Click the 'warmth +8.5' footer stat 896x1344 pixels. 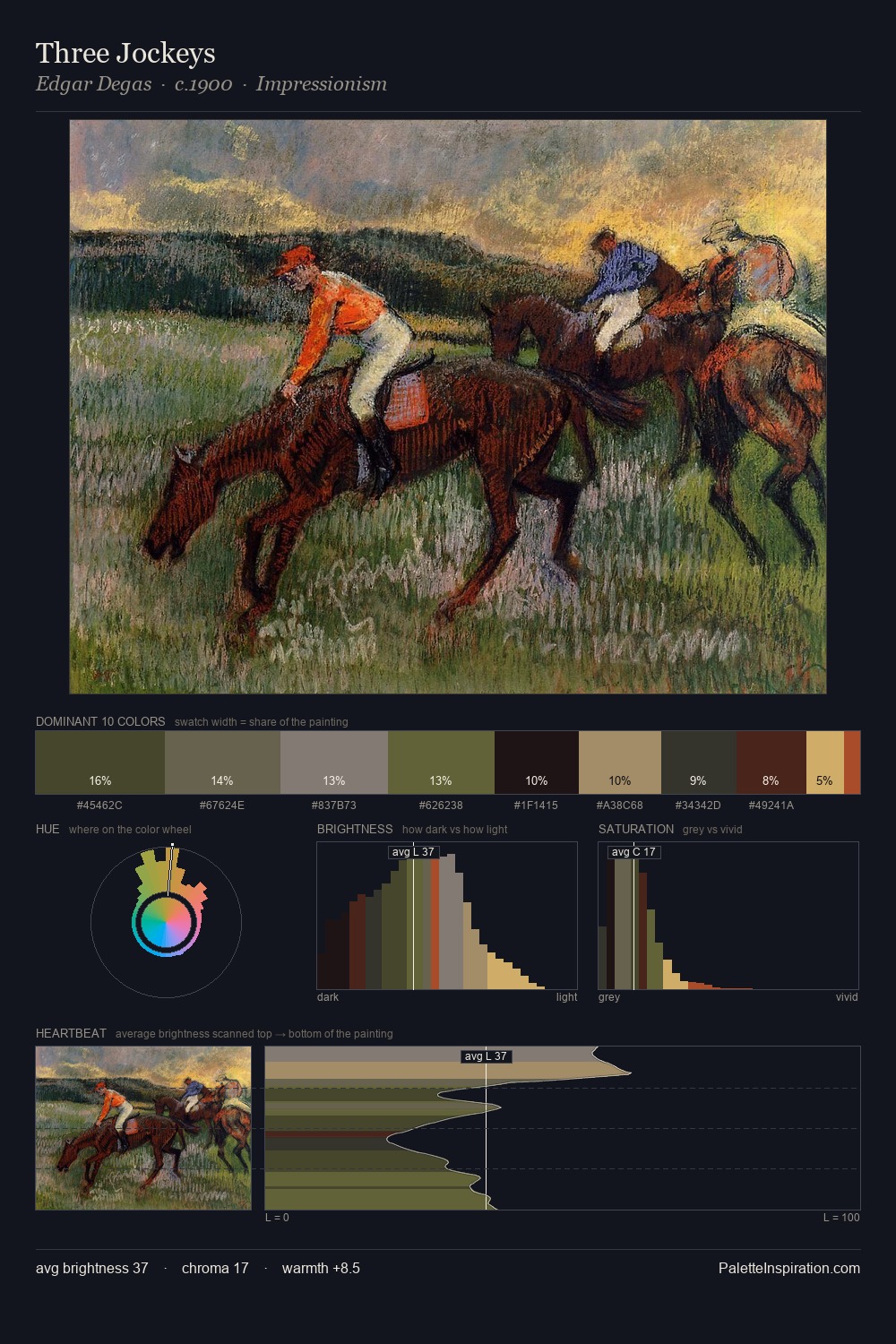pyautogui.click(x=321, y=1269)
